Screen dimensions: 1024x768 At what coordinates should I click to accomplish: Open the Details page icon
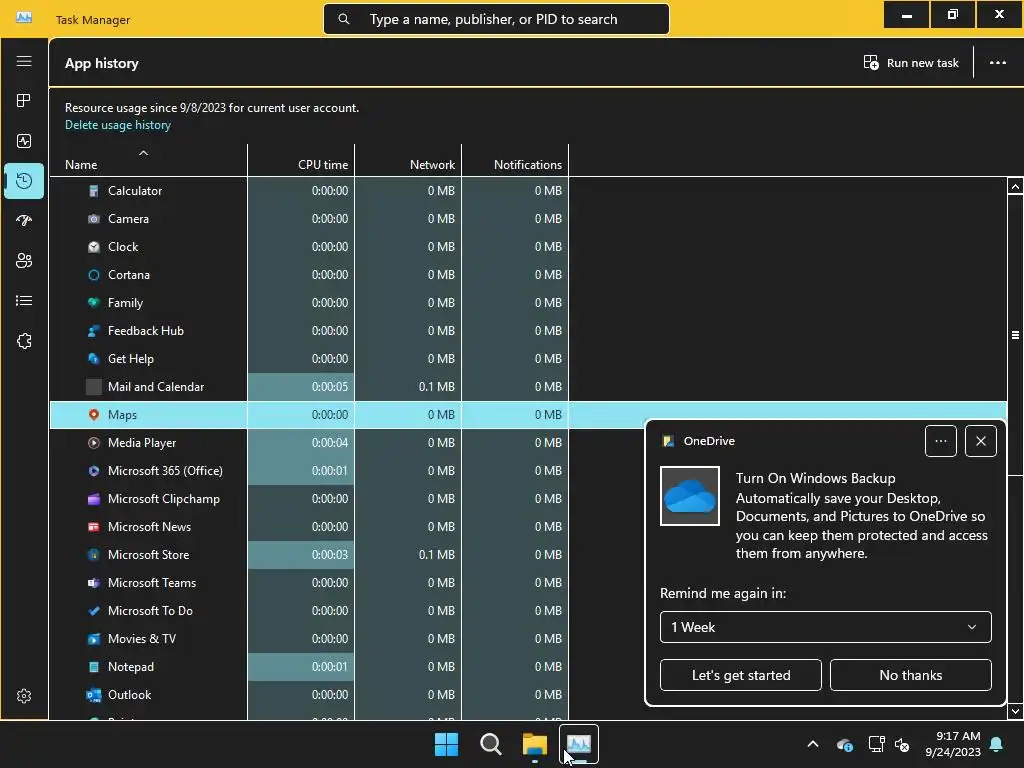(24, 300)
